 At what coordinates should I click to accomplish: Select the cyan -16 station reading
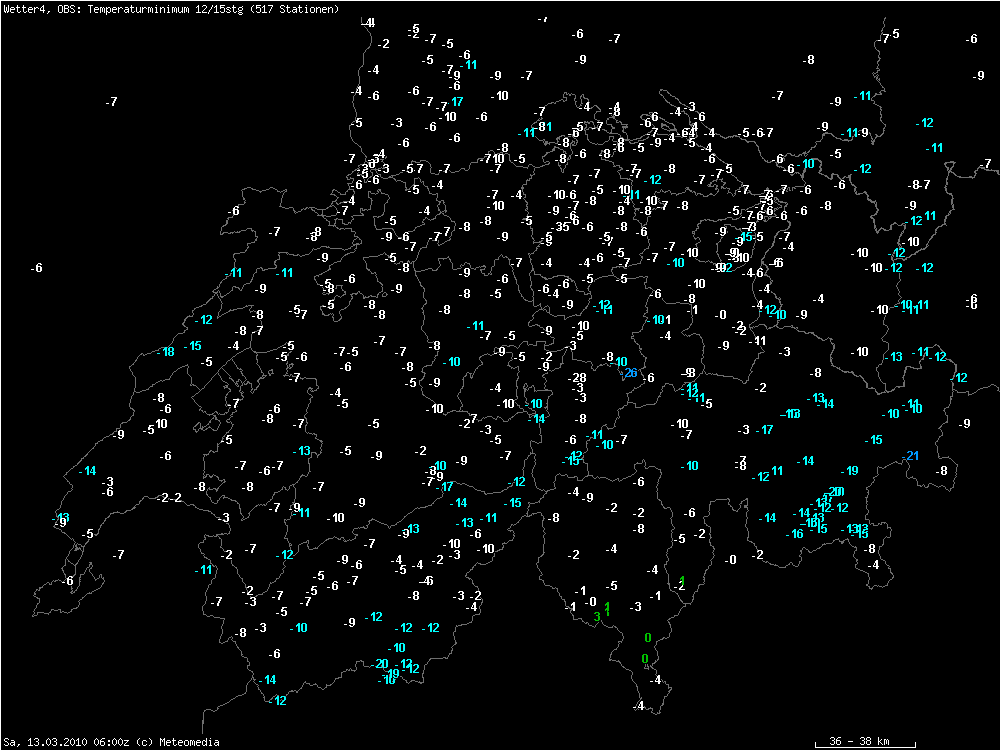coord(794,534)
